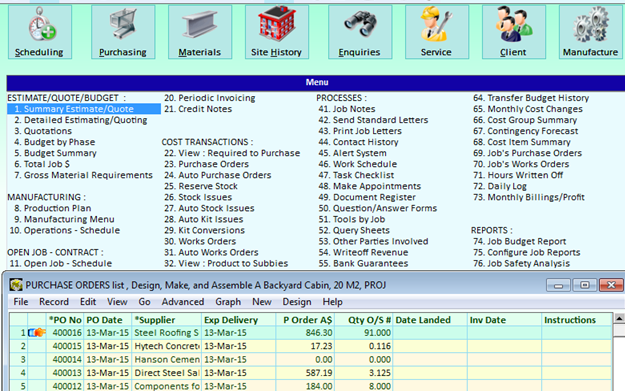The image size is (625, 391).
Task: Select PO number 400016 cell
Action: coord(65,333)
